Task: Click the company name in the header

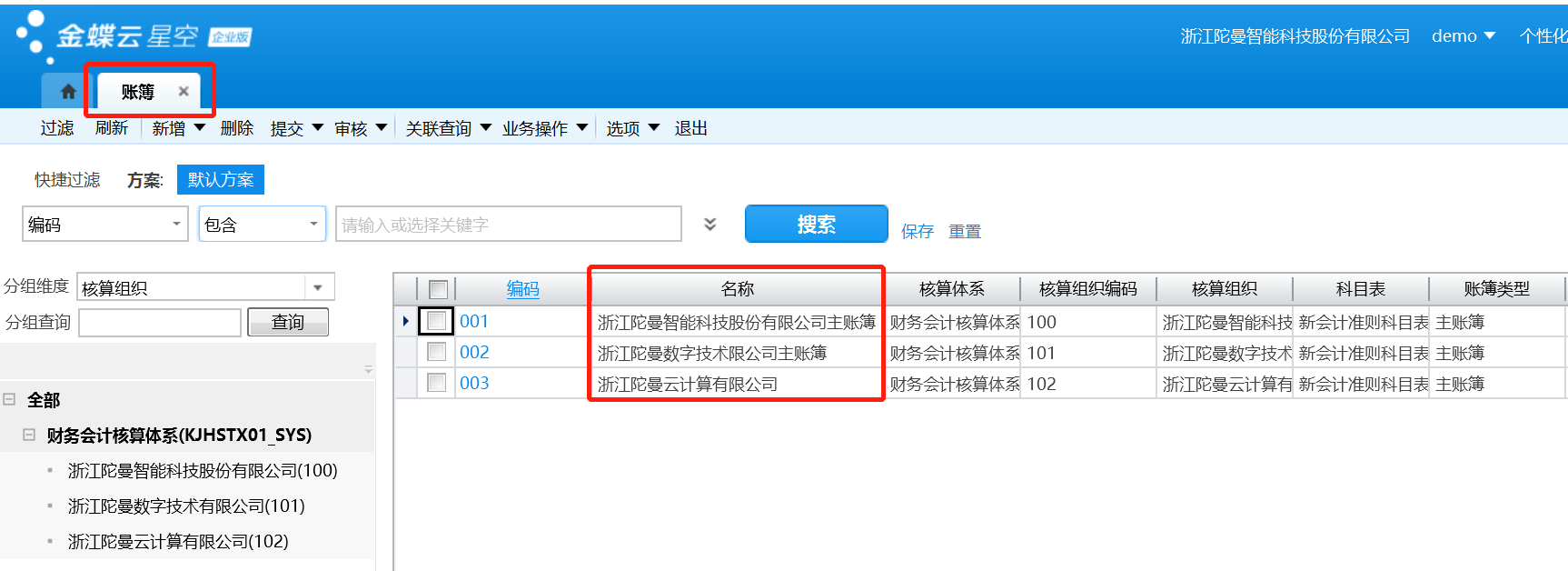Action: click(x=1295, y=36)
